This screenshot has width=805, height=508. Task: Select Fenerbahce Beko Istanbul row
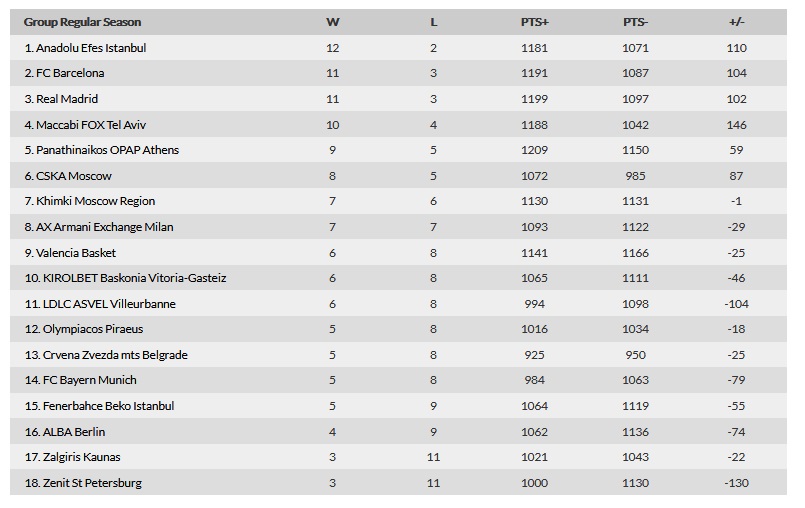pyautogui.click(x=398, y=406)
